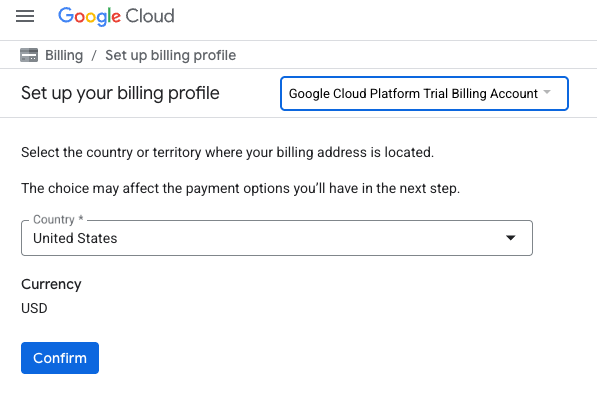597x395 pixels.
Task: Click the Country dropdown arrow
Action: [x=511, y=238]
